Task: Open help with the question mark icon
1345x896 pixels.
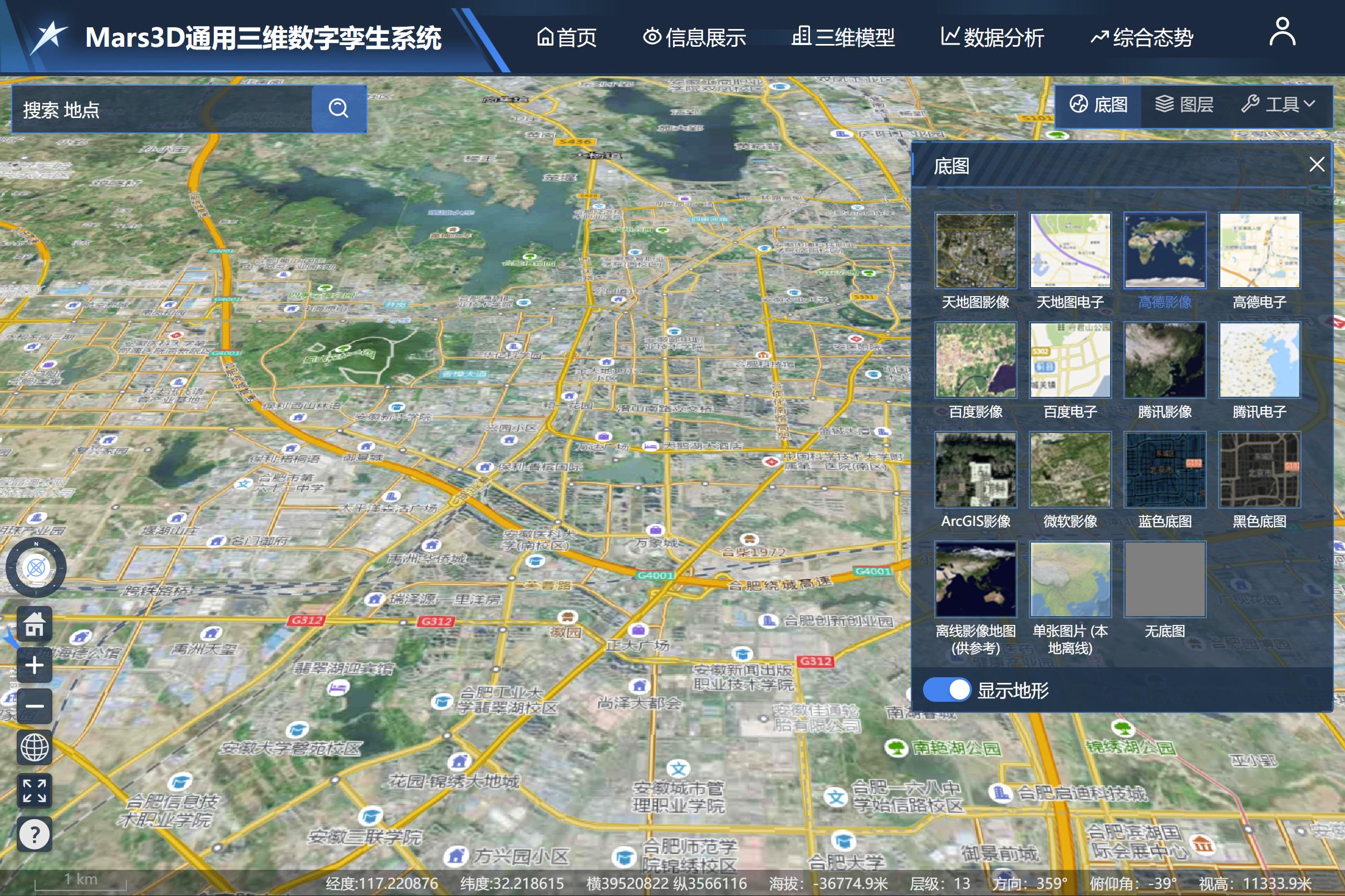Action: (x=35, y=834)
